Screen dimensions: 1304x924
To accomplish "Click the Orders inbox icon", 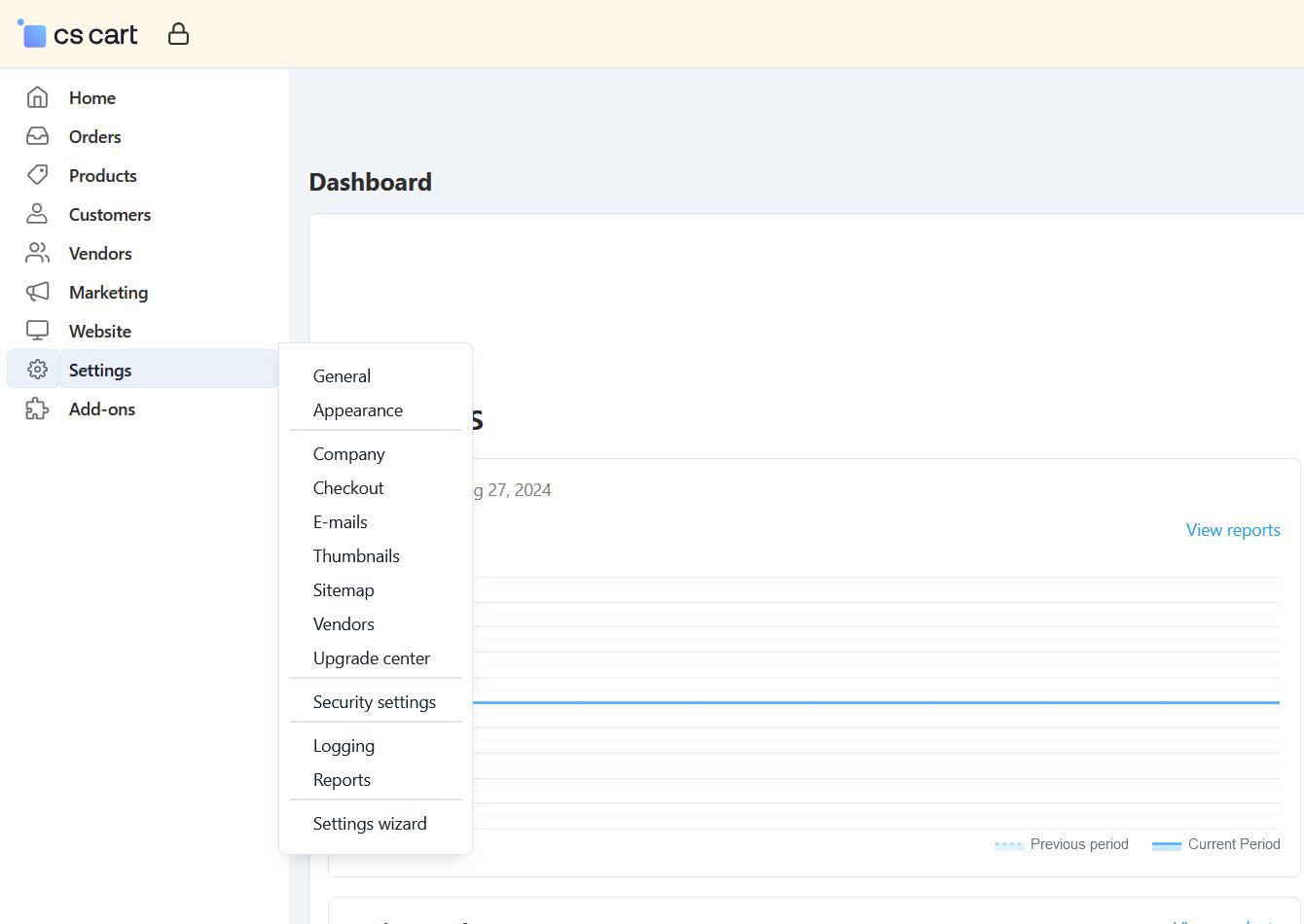I will [37, 136].
